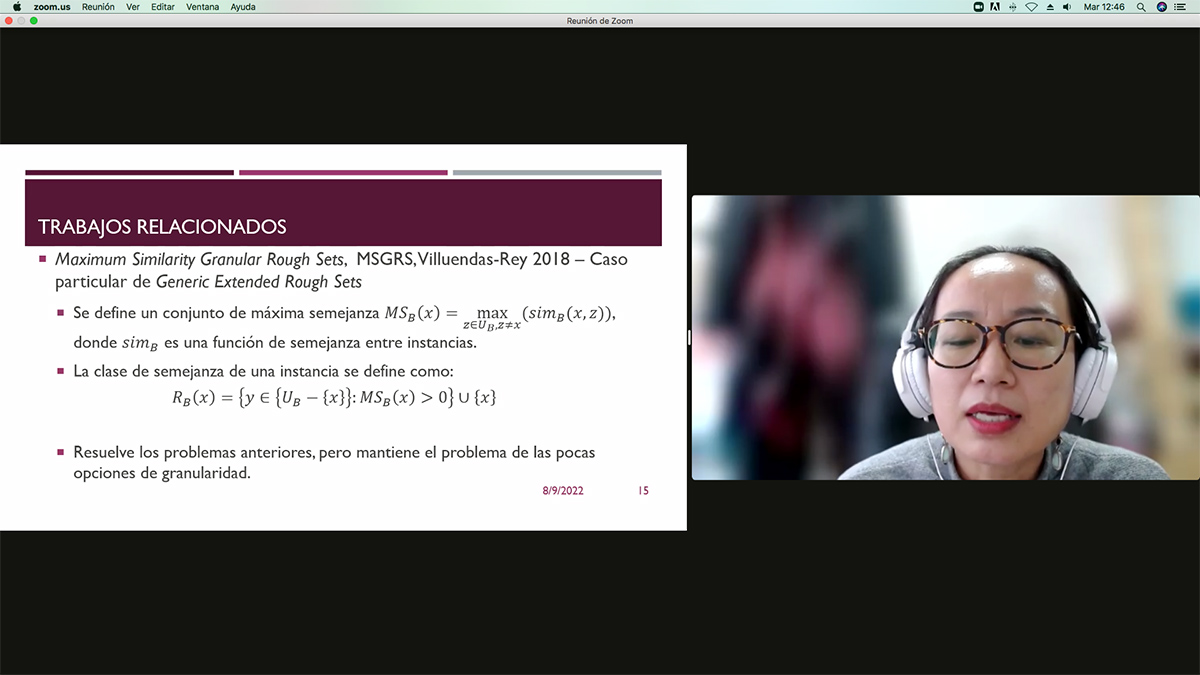Click the green fullscreen window button
The height and width of the screenshot is (675, 1200).
click(34, 20)
